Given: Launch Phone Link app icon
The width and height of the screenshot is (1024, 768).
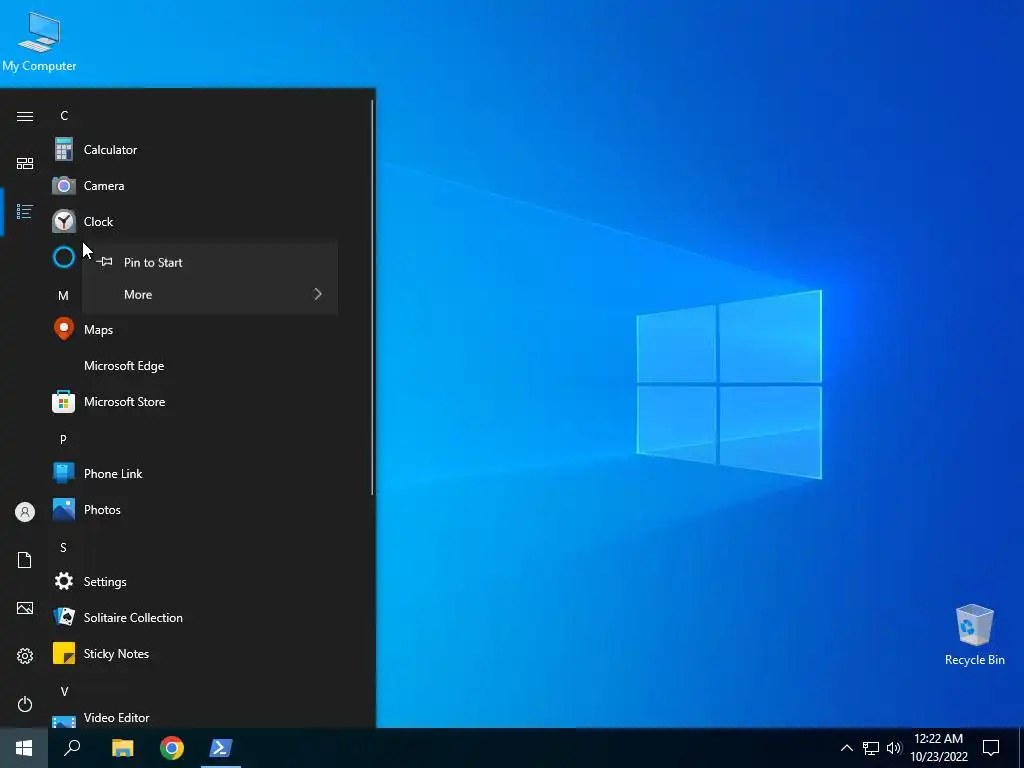Looking at the screenshot, I should click(x=63, y=473).
